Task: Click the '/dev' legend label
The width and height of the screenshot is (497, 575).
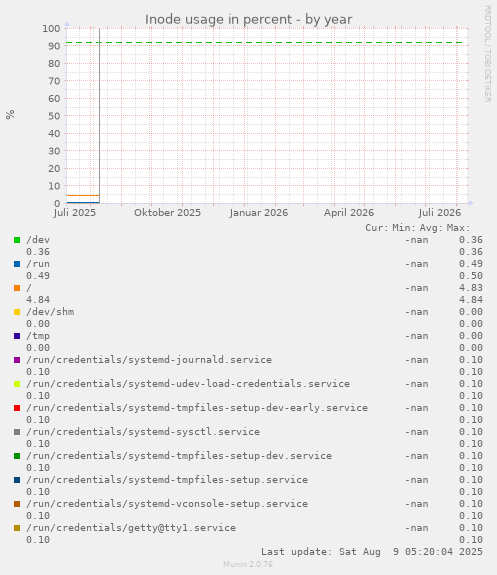Action: [x=38, y=240]
